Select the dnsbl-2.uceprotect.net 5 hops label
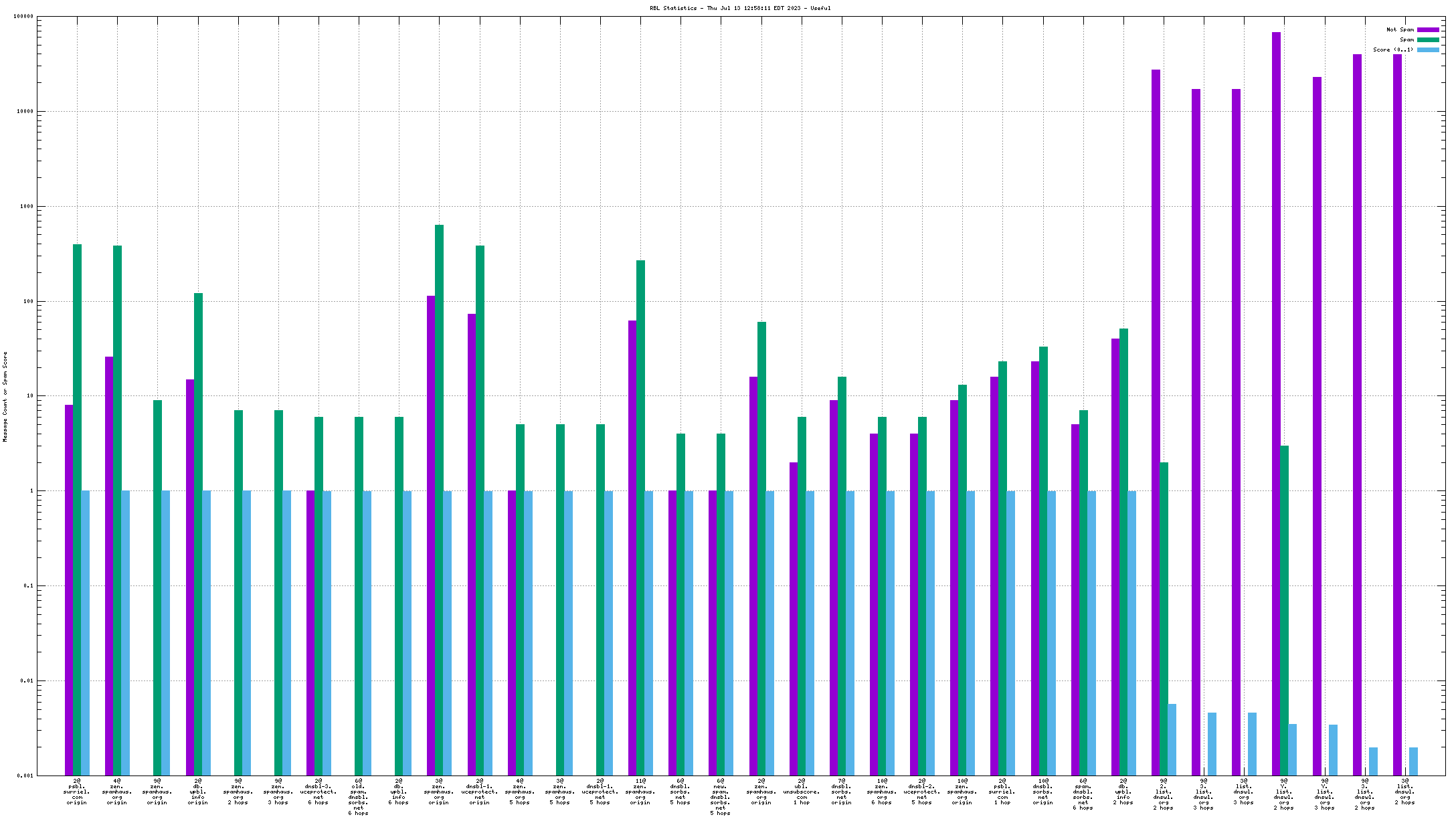Viewport: 1456px width, 819px height. pyautogui.click(x=922, y=792)
